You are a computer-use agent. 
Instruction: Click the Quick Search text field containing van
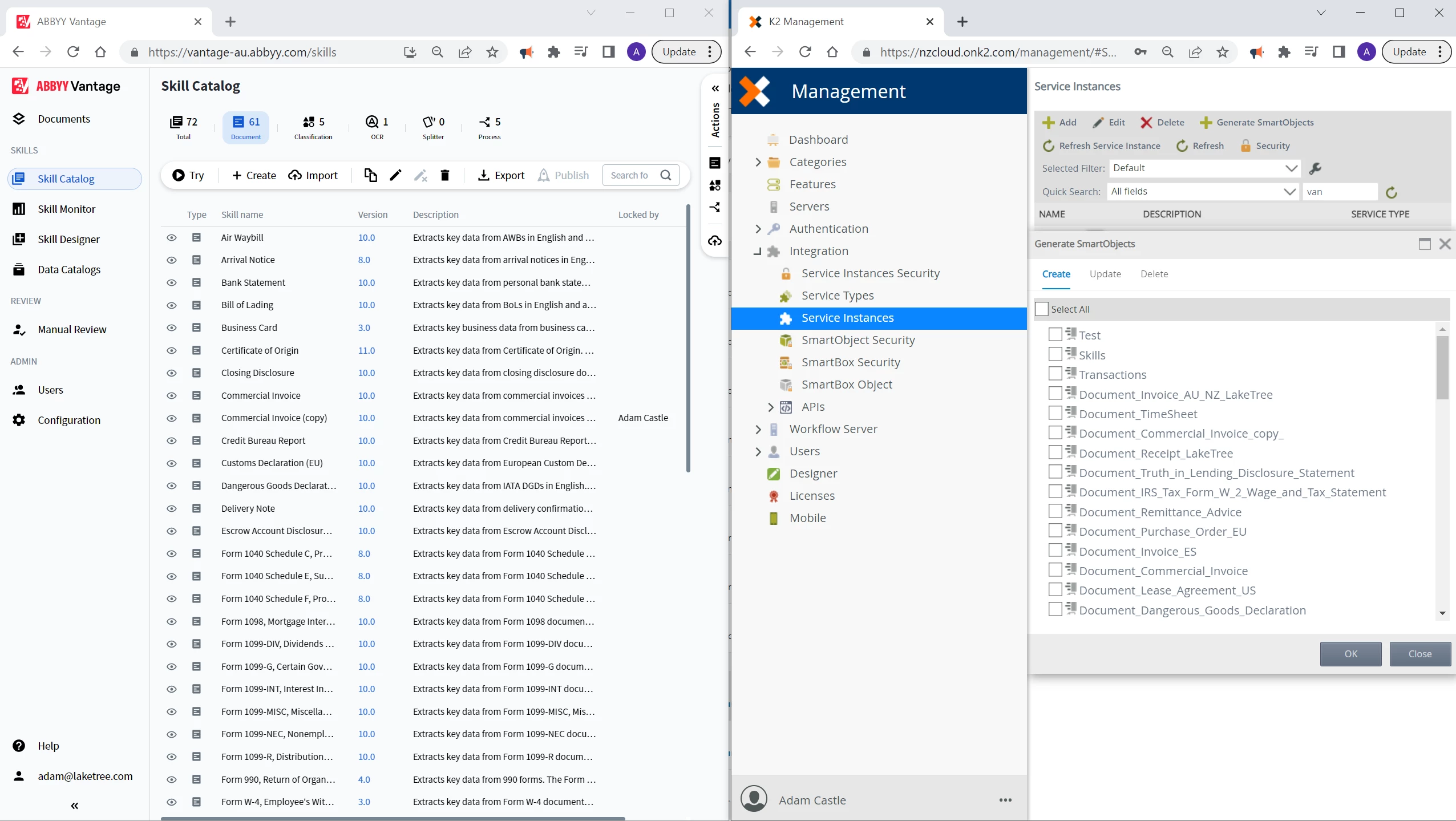(x=1340, y=192)
